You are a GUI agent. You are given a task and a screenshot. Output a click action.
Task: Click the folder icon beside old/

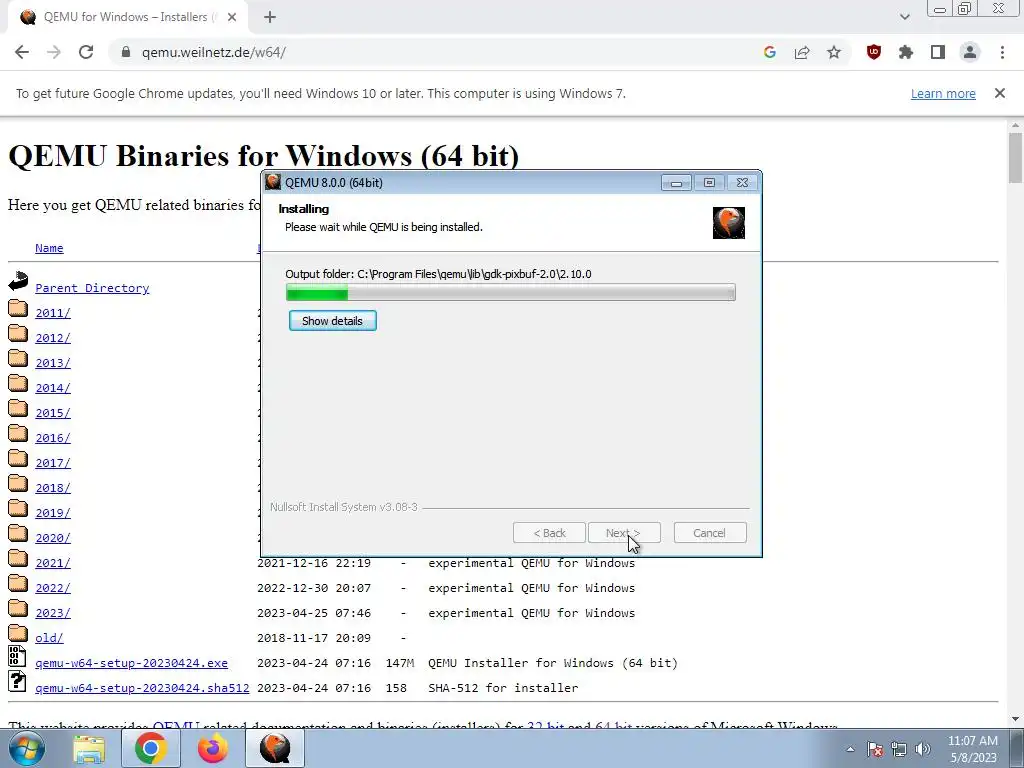click(18, 633)
